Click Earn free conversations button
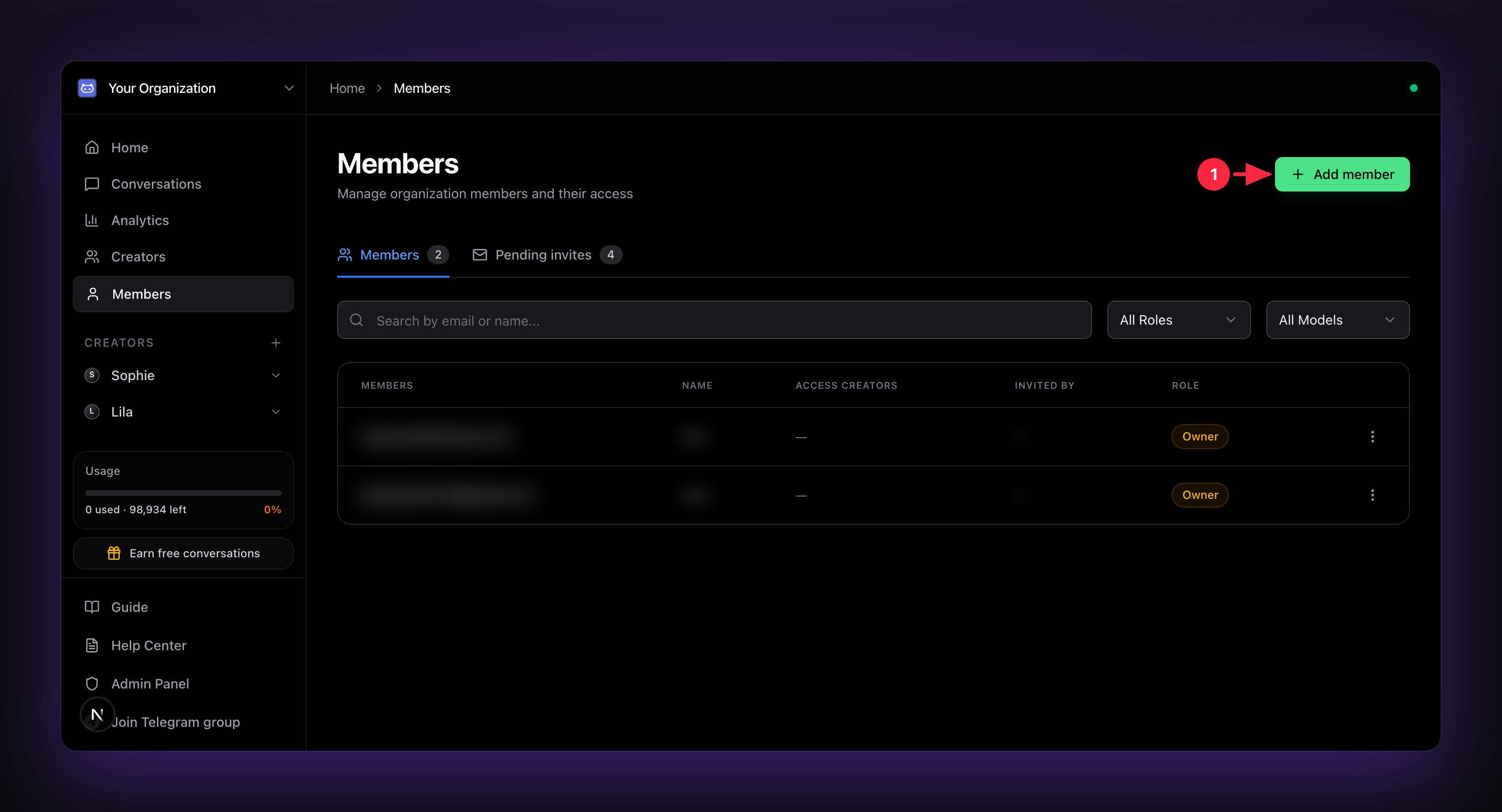Image resolution: width=1502 pixels, height=812 pixels. pos(183,553)
